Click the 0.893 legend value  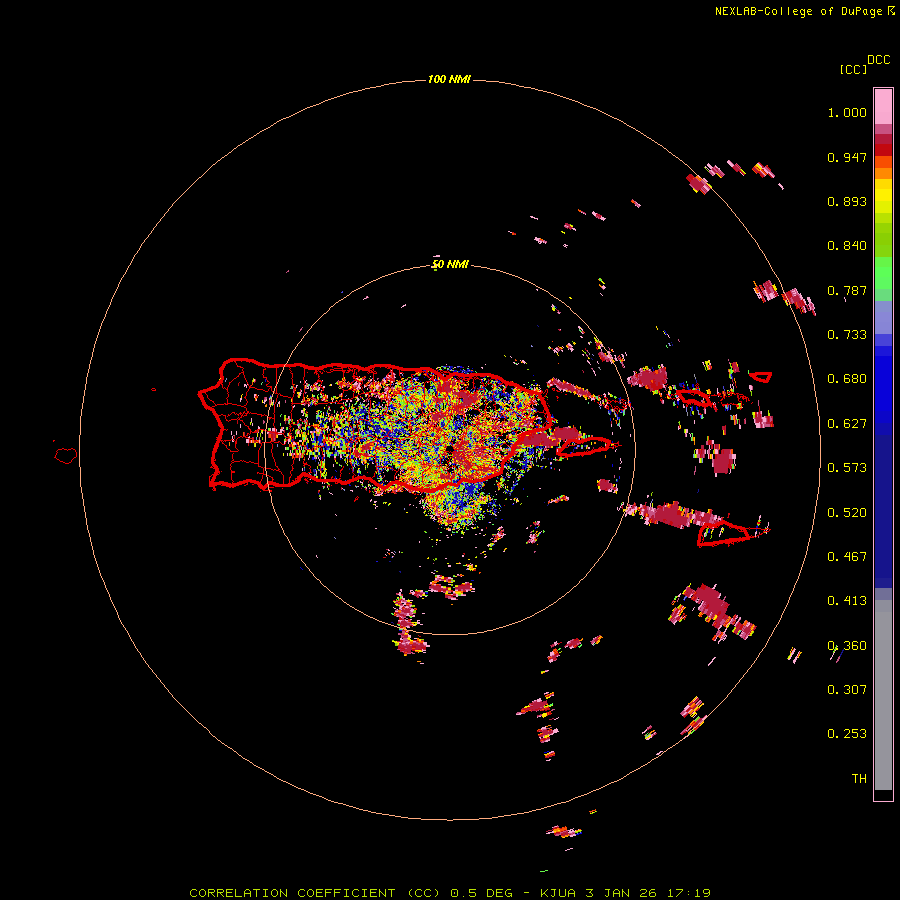[847, 201]
